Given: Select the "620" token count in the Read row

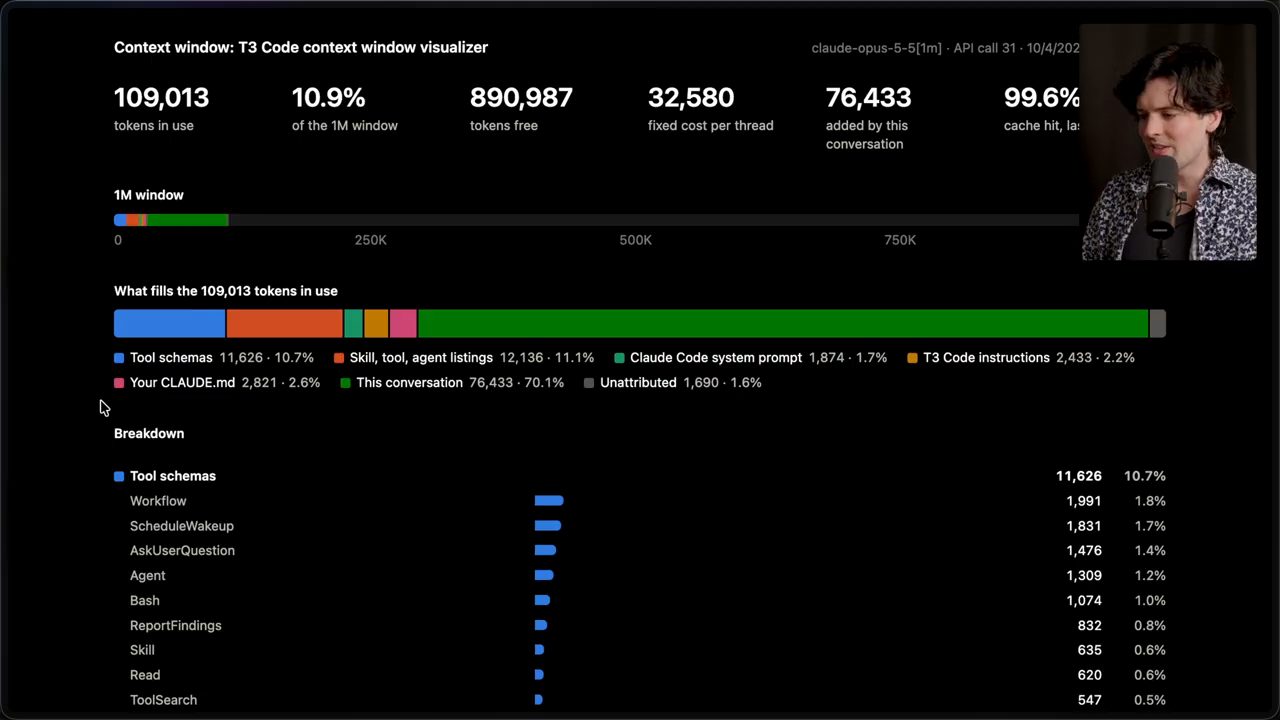Looking at the screenshot, I should pyautogui.click(x=1090, y=675).
